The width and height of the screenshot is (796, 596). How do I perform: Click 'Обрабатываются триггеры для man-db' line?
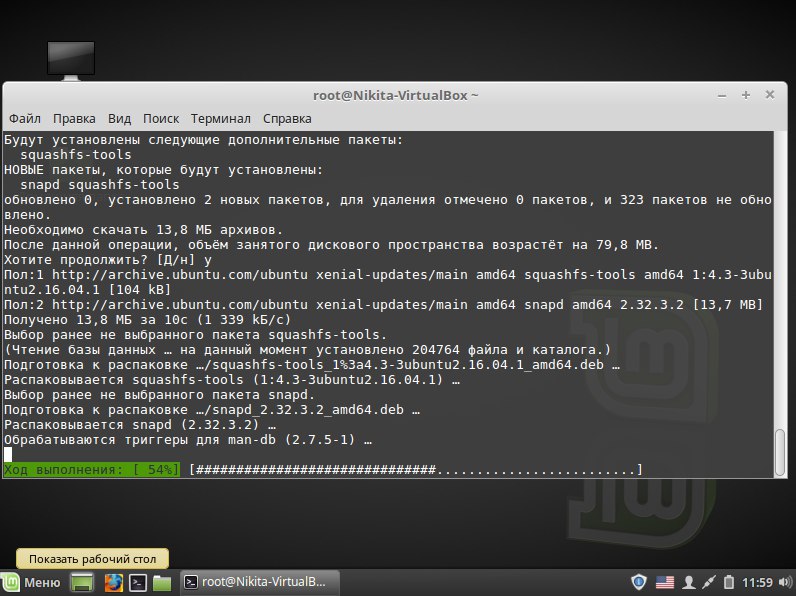coord(188,440)
